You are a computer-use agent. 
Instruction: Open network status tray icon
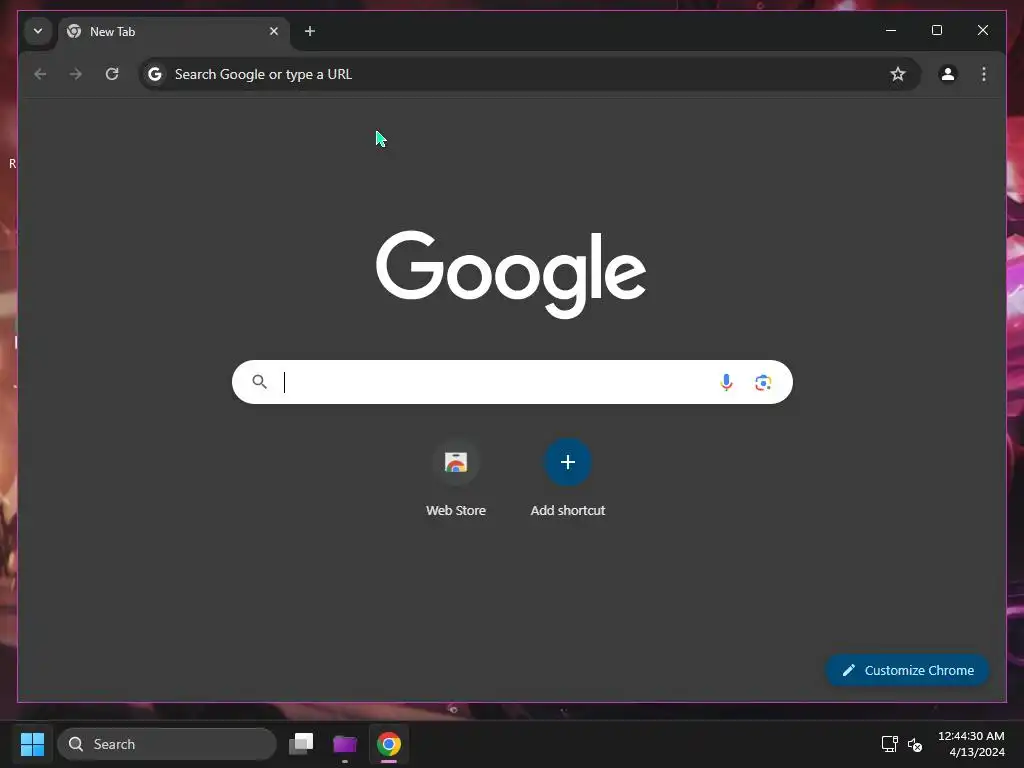(x=889, y=744)
